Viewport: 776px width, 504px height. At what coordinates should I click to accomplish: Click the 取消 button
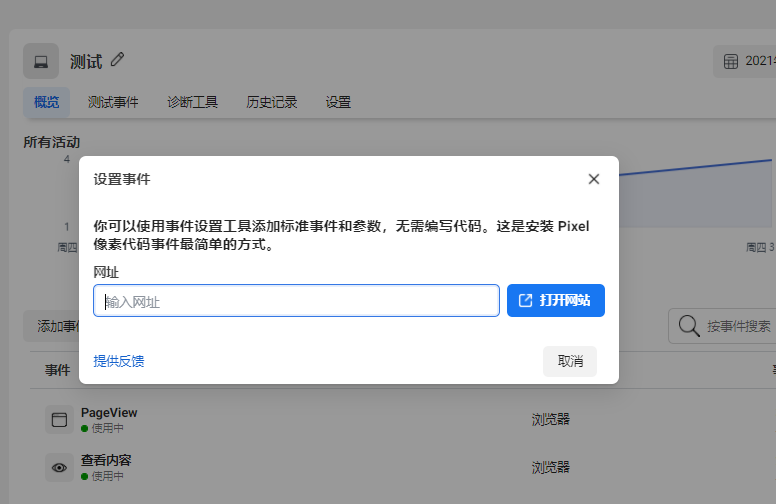pyautogui.click(x=570, y=361)
